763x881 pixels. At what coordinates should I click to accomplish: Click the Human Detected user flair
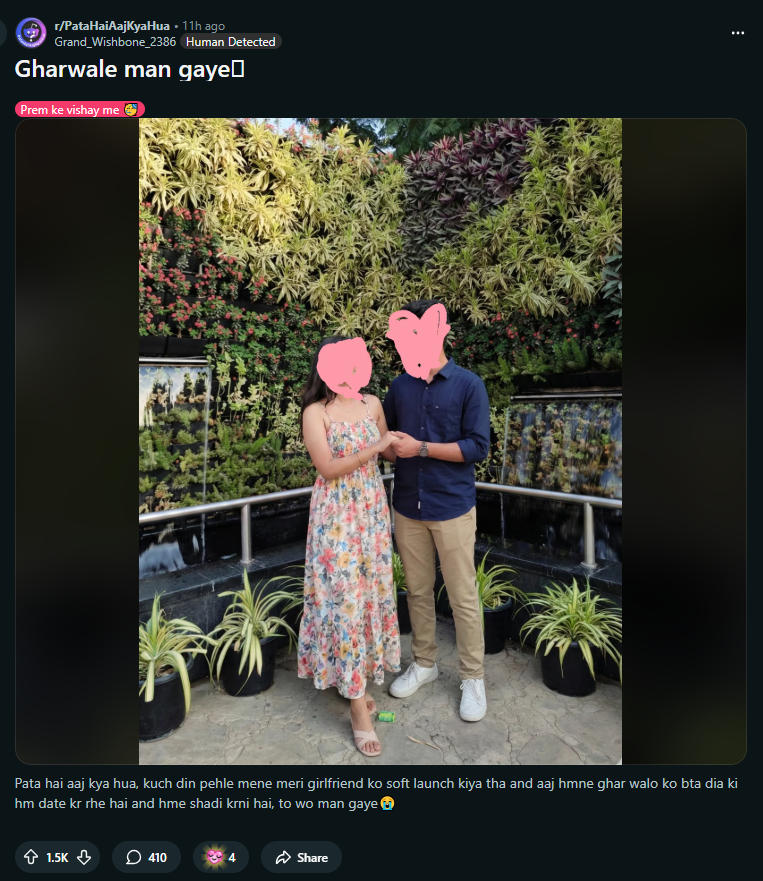231,42
